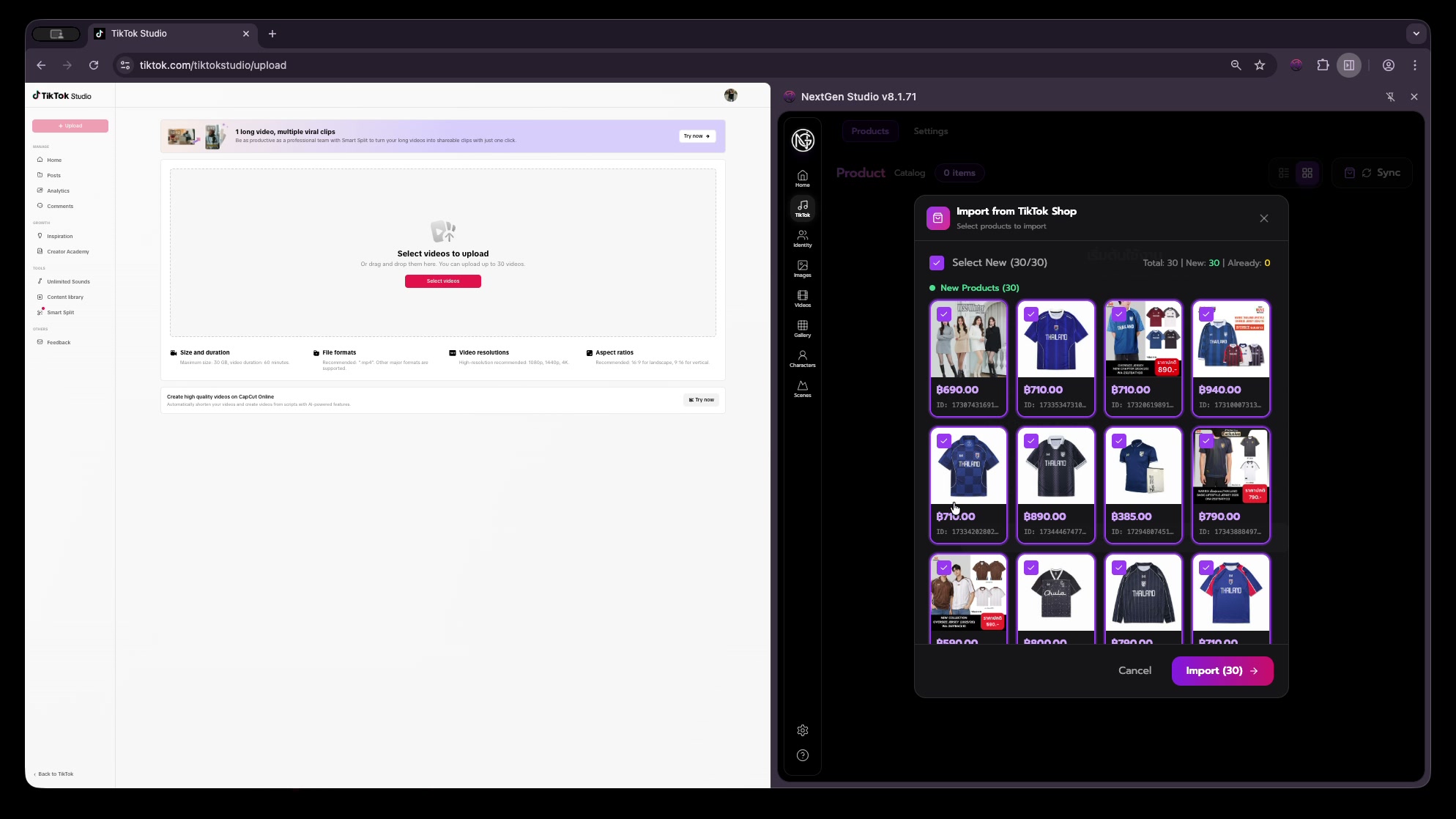Click the Sync button
This screenshot has height=819, width=1456.
(x=1372, y=173)
